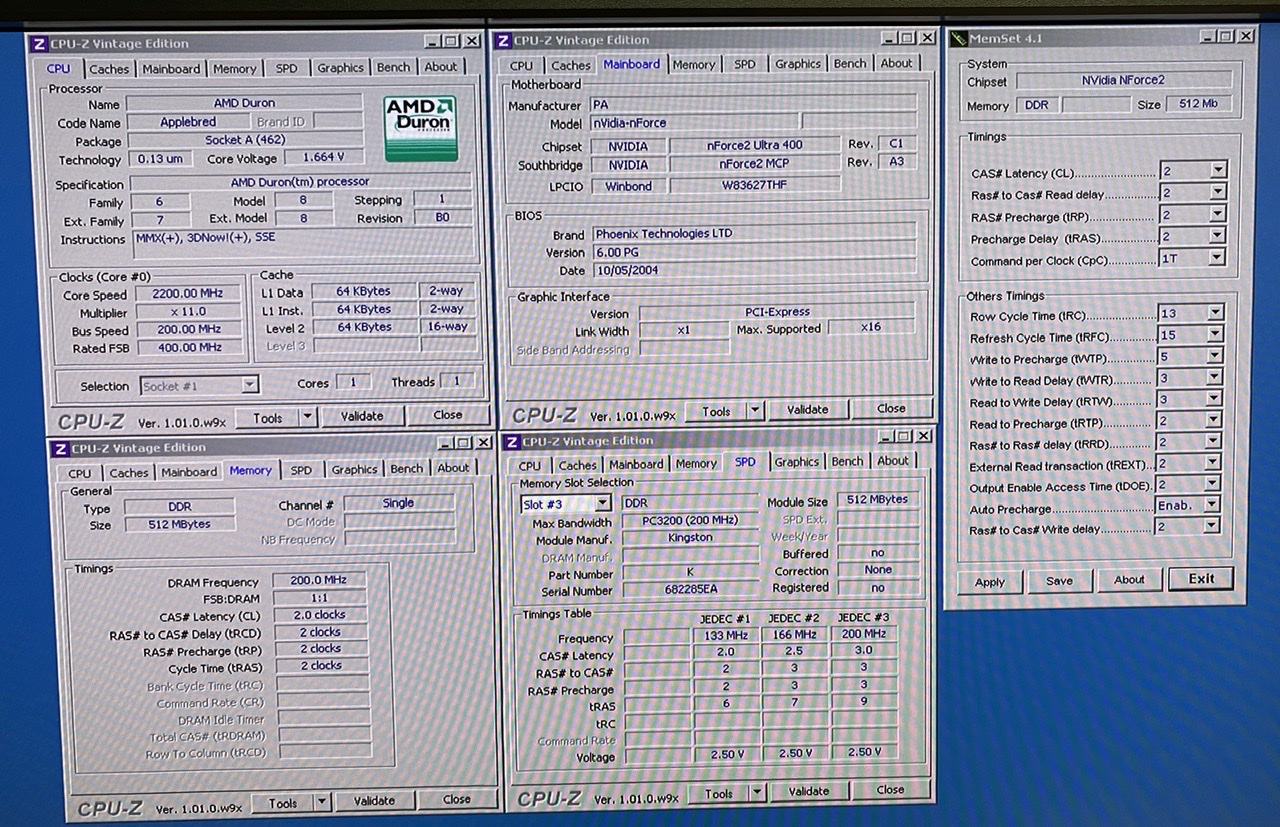The width and height of the screenshot is (1280, 827).
Task: Open Tools dropdown arrow in the CPU window
Action: point(307,418)
